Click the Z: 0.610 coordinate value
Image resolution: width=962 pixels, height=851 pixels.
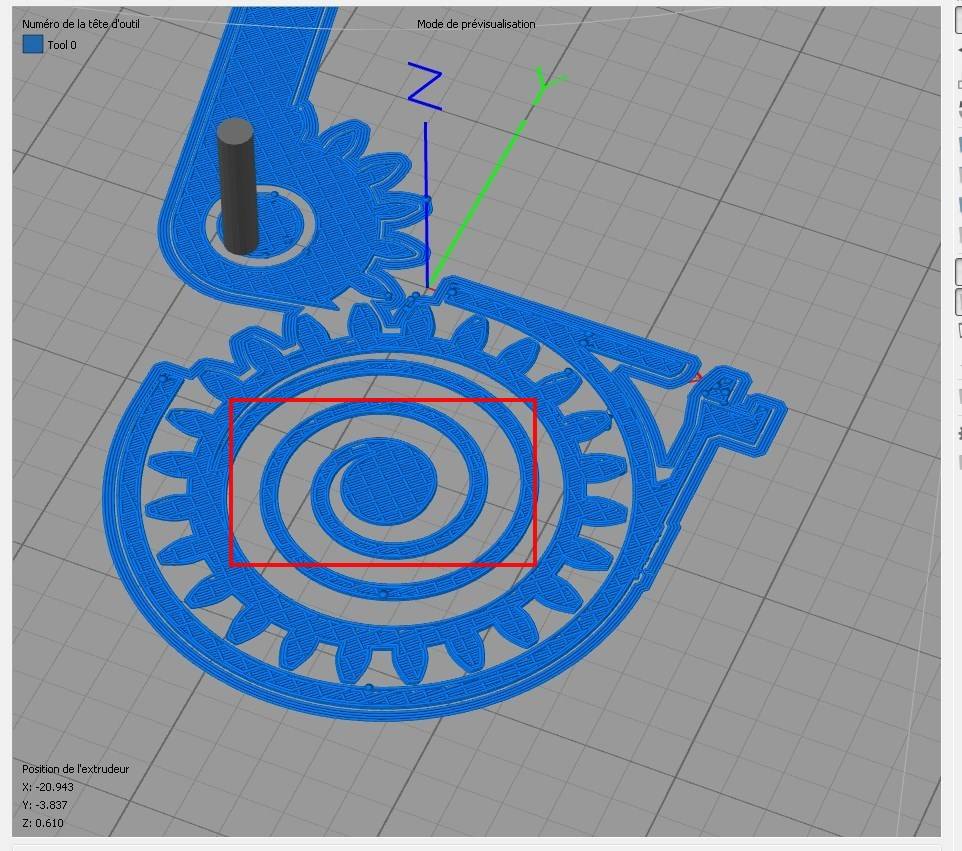[43, 823]
